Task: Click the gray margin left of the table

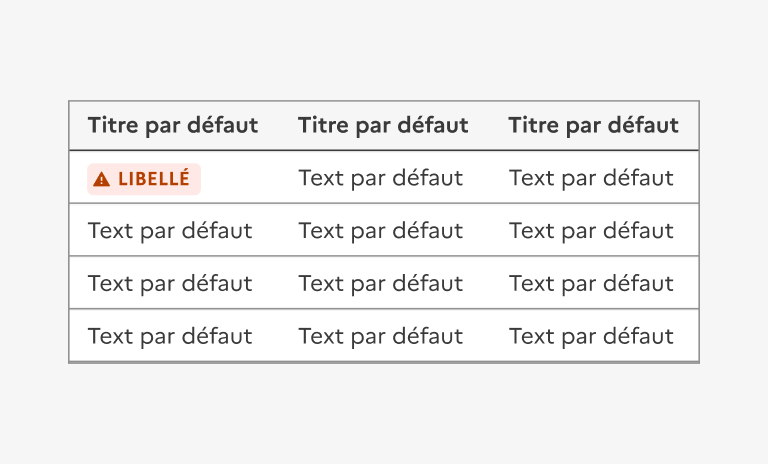Action: [x=34, y=232]
